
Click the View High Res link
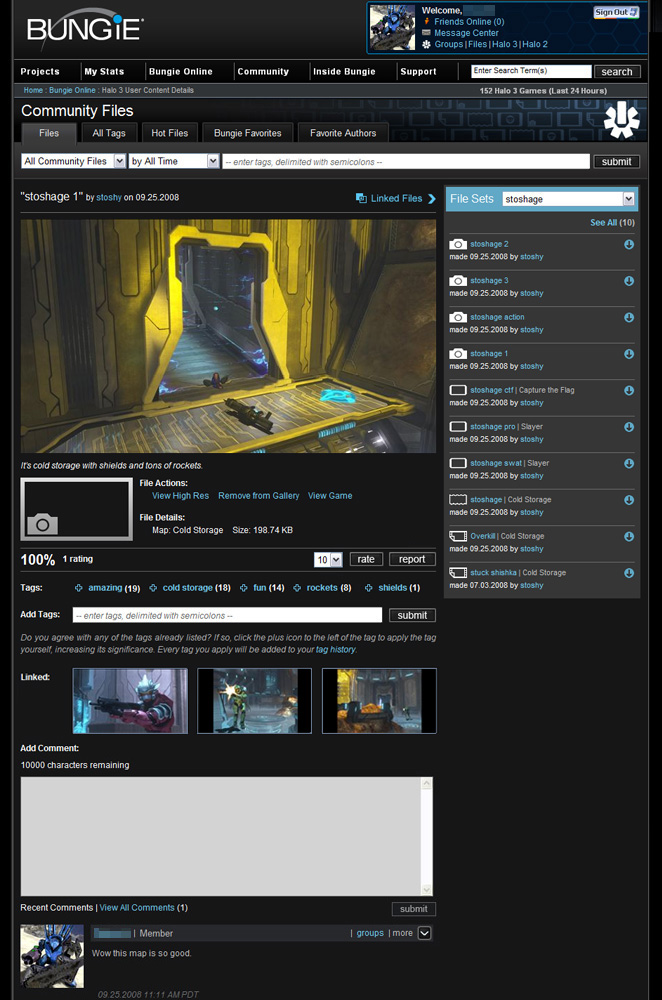180,496
